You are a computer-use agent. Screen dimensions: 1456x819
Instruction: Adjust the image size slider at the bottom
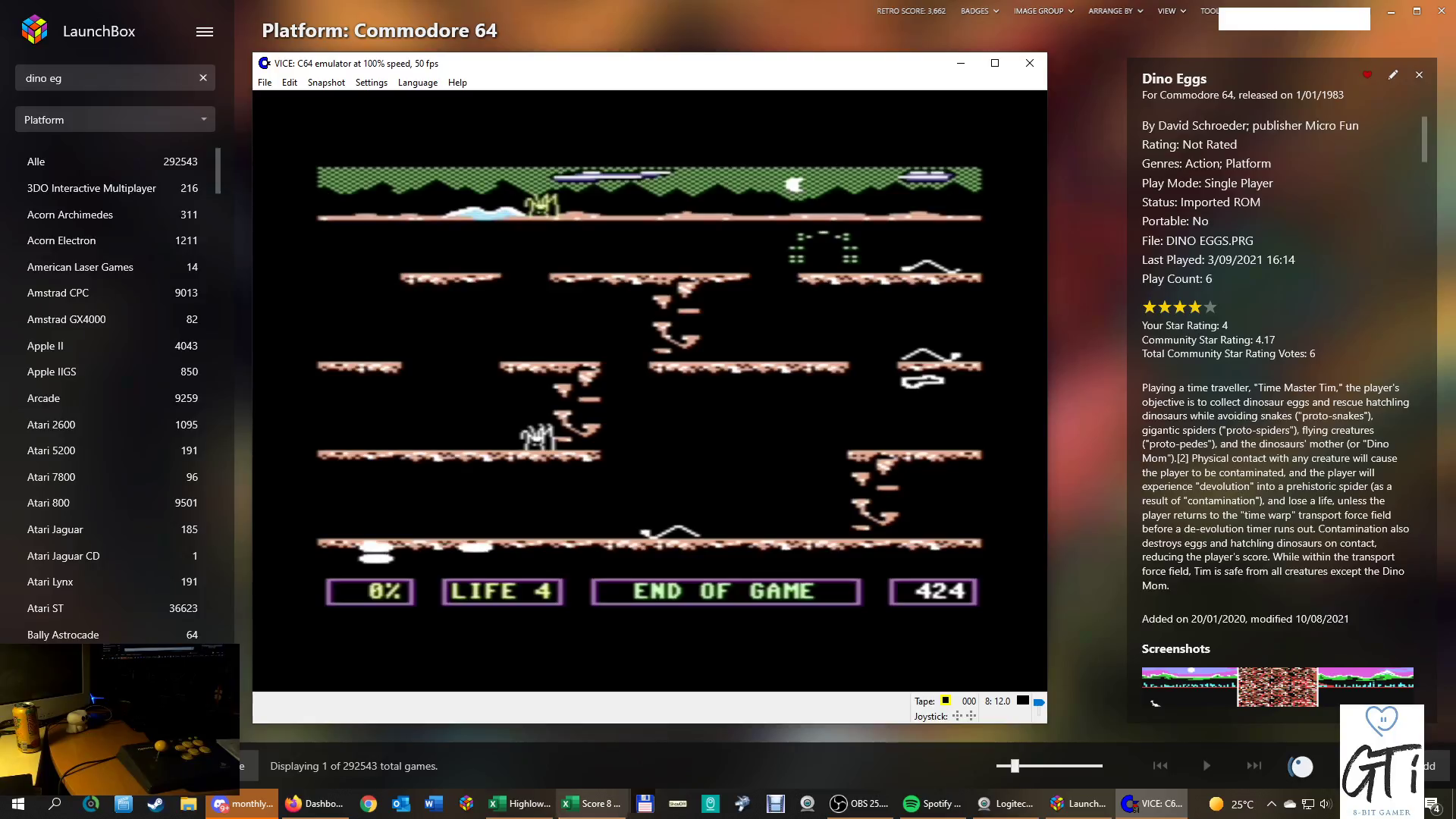[1015, 766]
